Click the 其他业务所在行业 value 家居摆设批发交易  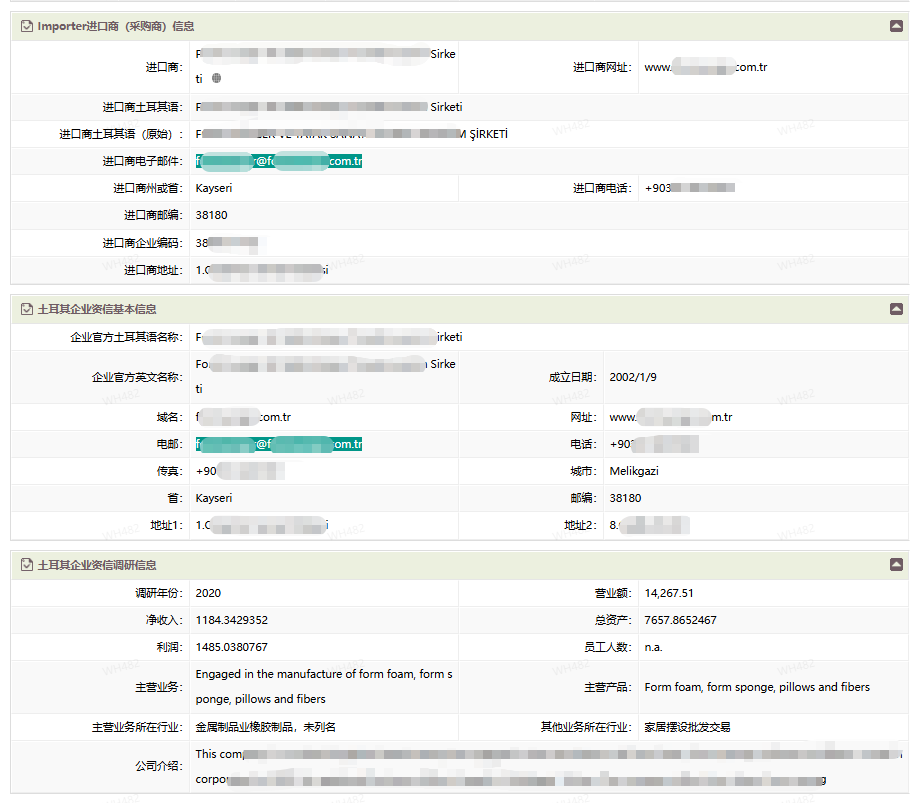pos(687,727)
